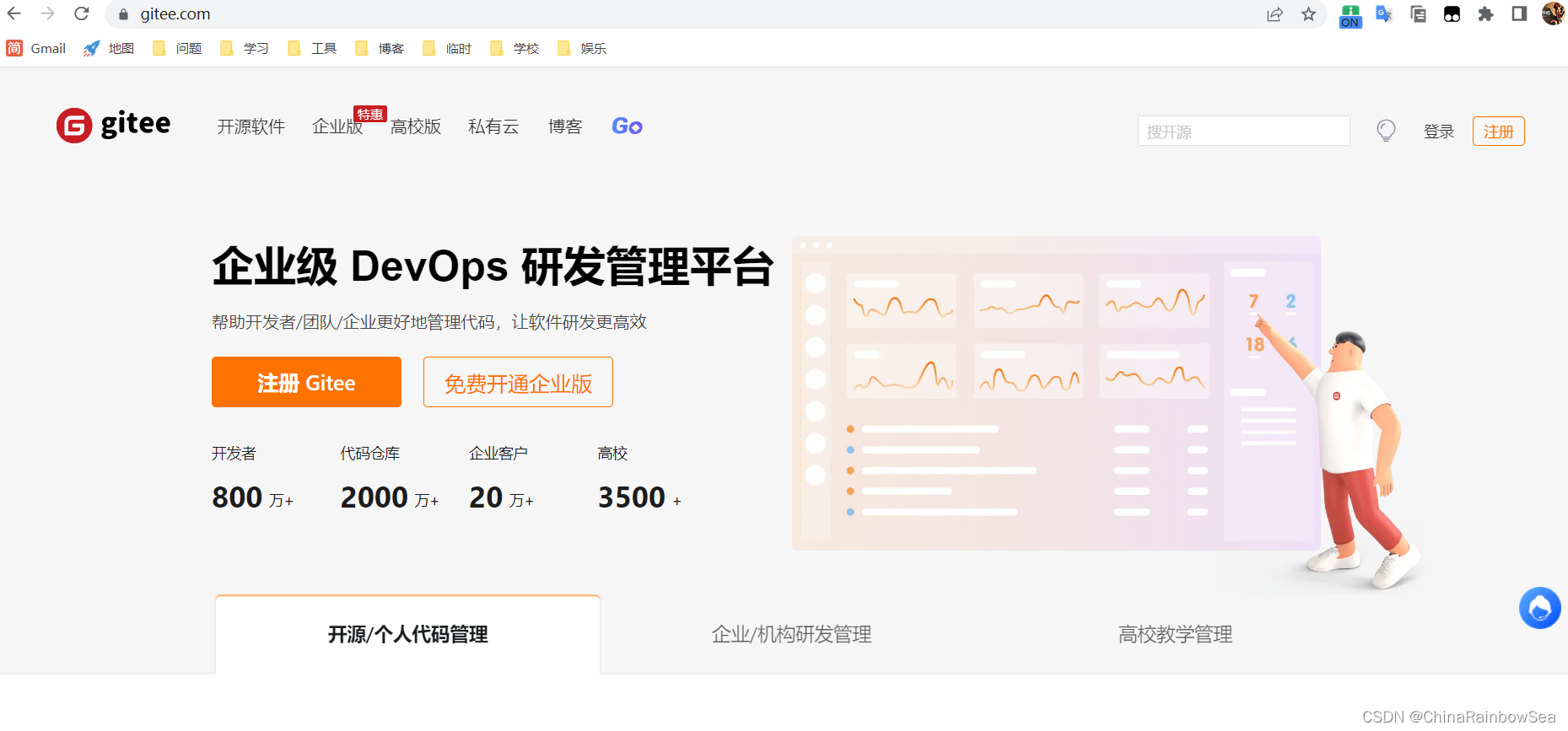
Task: Open the 娱乐 bookmark folder
Action: tap(582, 48)
